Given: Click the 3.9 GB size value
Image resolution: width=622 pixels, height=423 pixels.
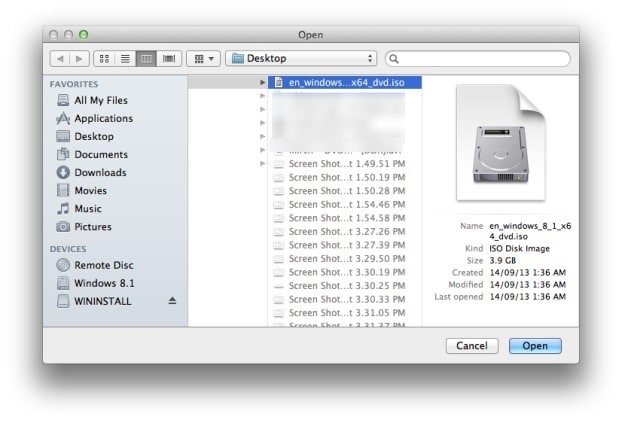Looking at the screenshot, I should [502, 260].
